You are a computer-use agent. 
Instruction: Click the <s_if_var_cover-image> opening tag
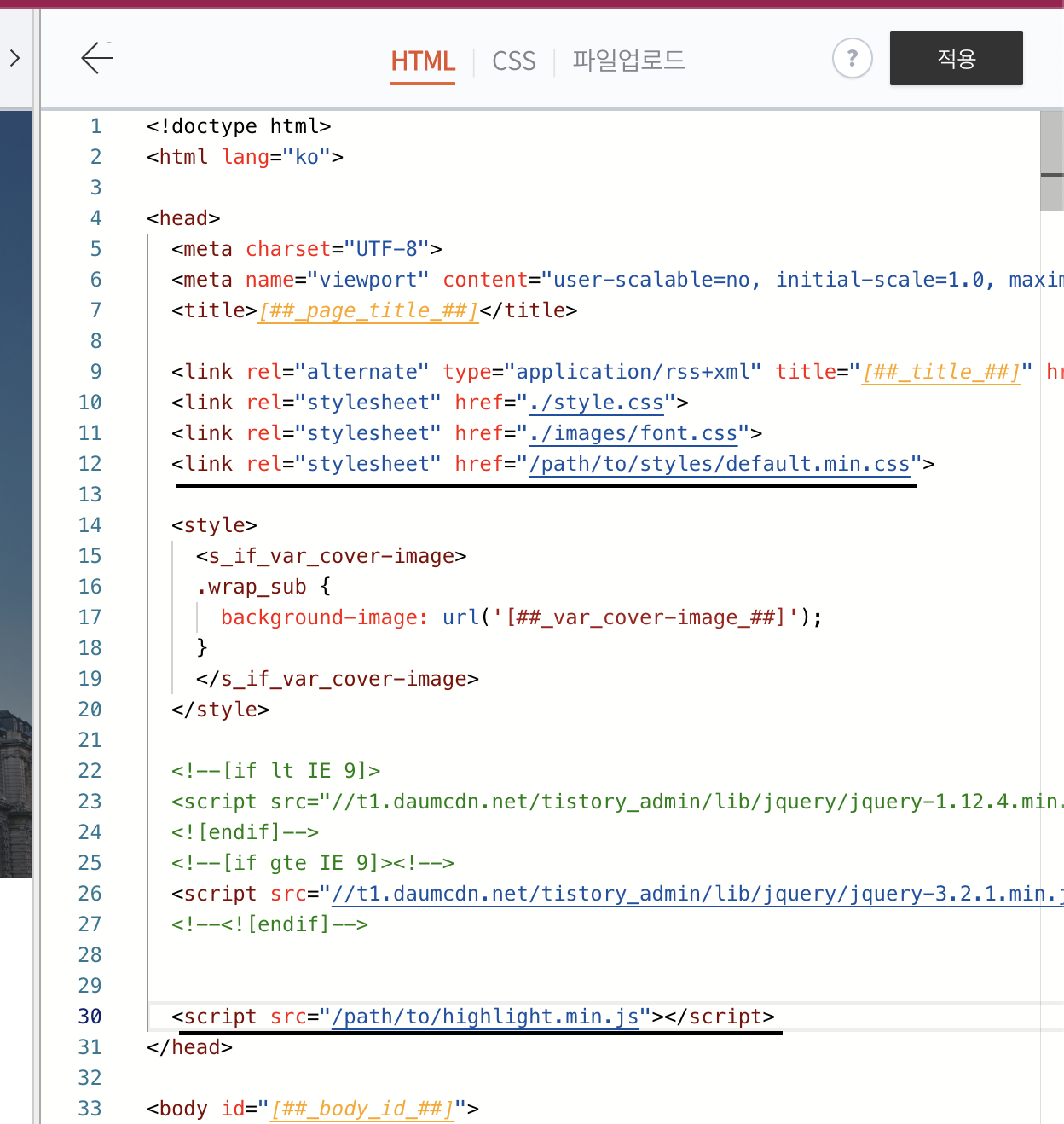[x=332, y=556]
